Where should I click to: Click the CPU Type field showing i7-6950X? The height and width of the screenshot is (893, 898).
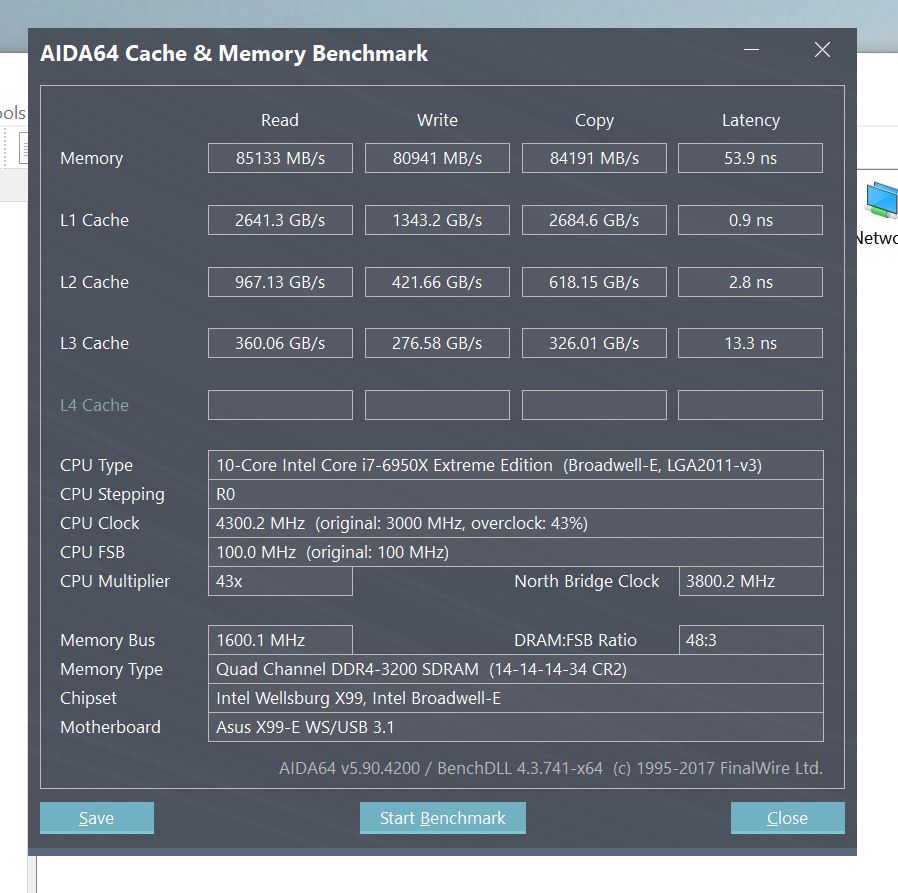pyautogui.click(x=515, y=465)
